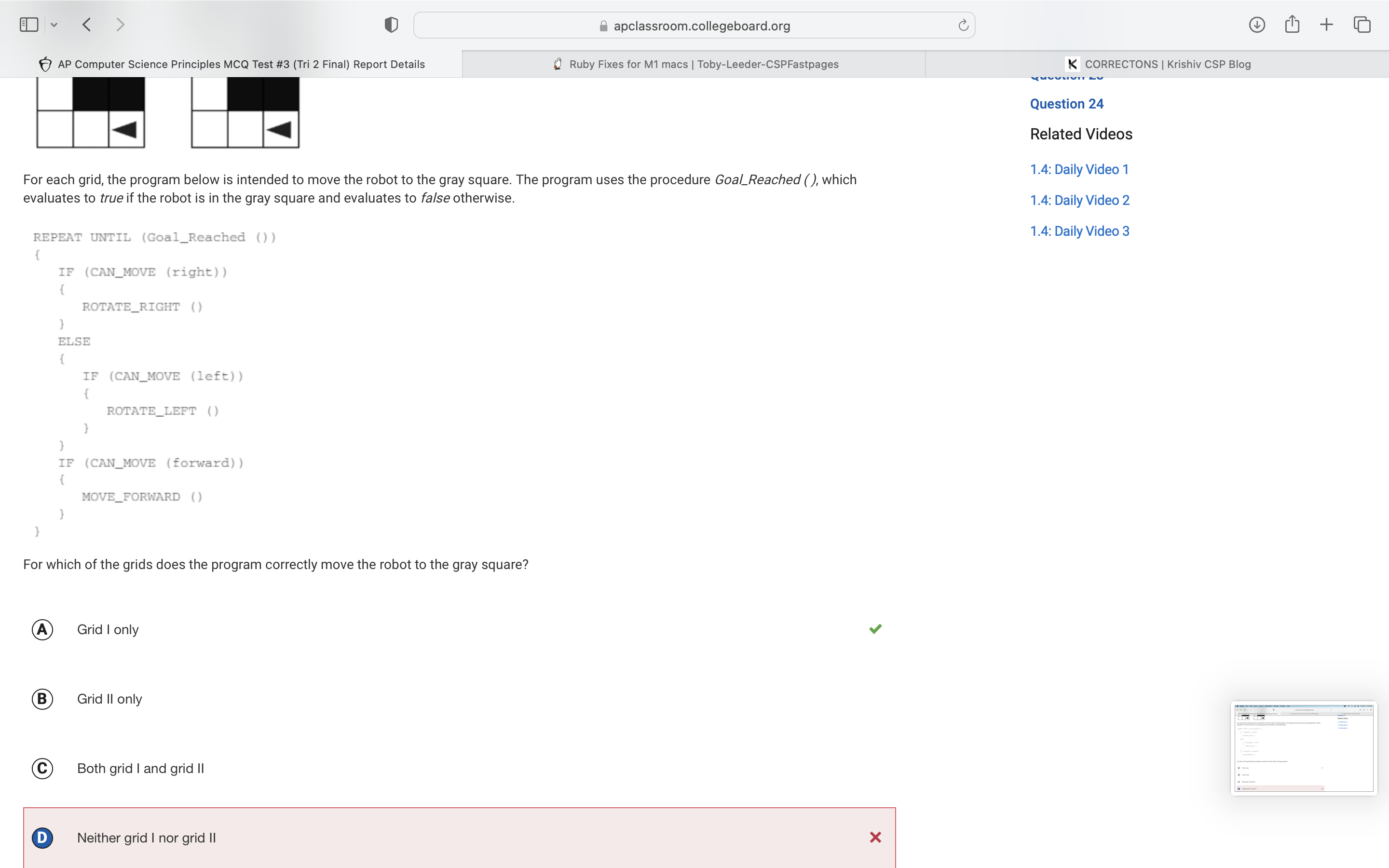The width and height of the screenshot is (1389, 868).
Task: Open 1.4: Daily Video 1 link
Action: pos(1079,169)
